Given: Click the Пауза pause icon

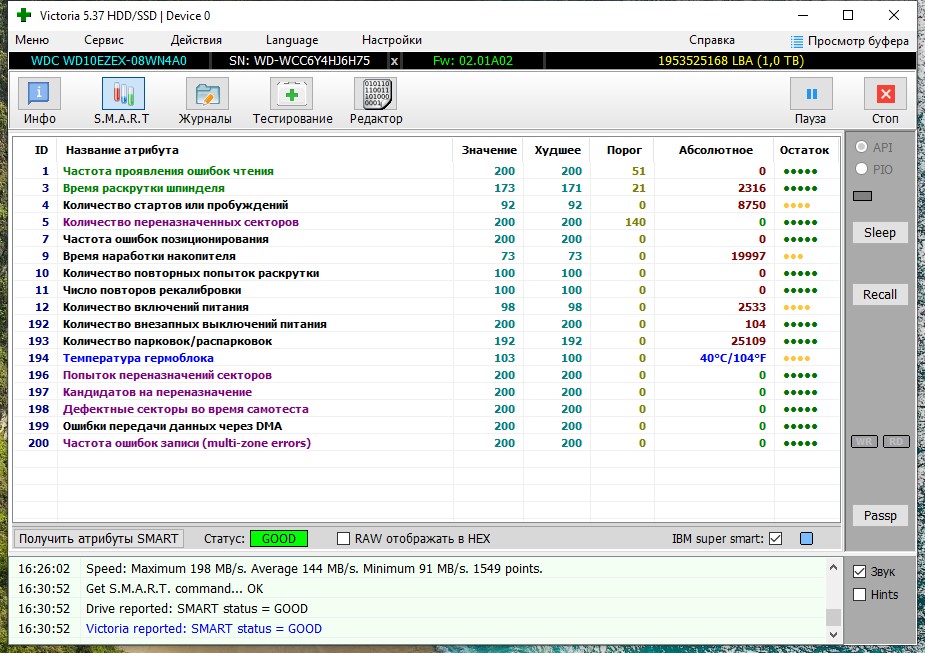Looking at the screenshot, I should coord(811,94).
